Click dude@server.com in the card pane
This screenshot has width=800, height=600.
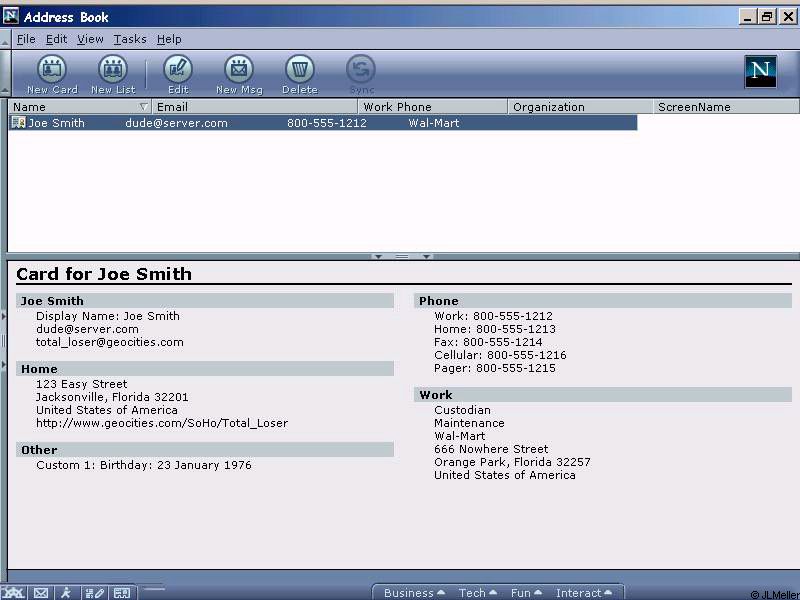tap(87, 329)
